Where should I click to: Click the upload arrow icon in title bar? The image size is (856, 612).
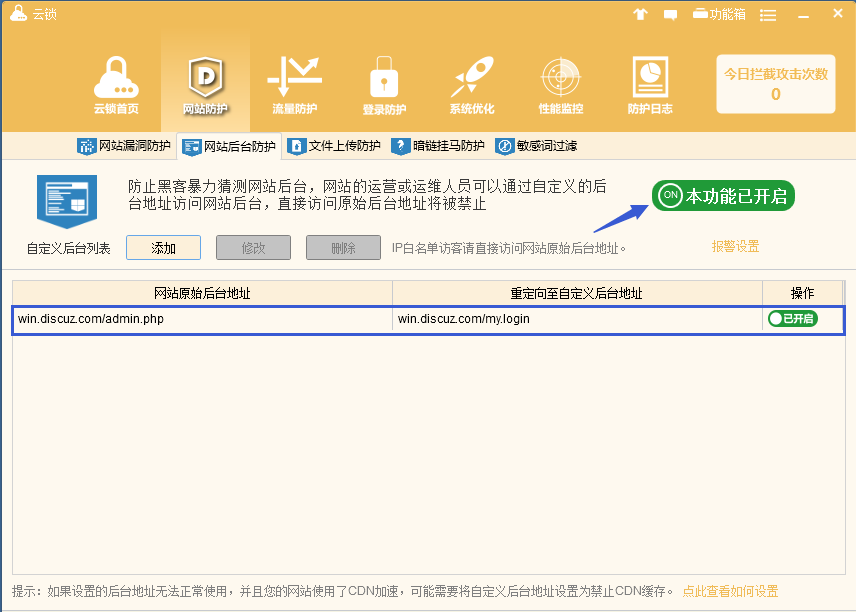640,14
